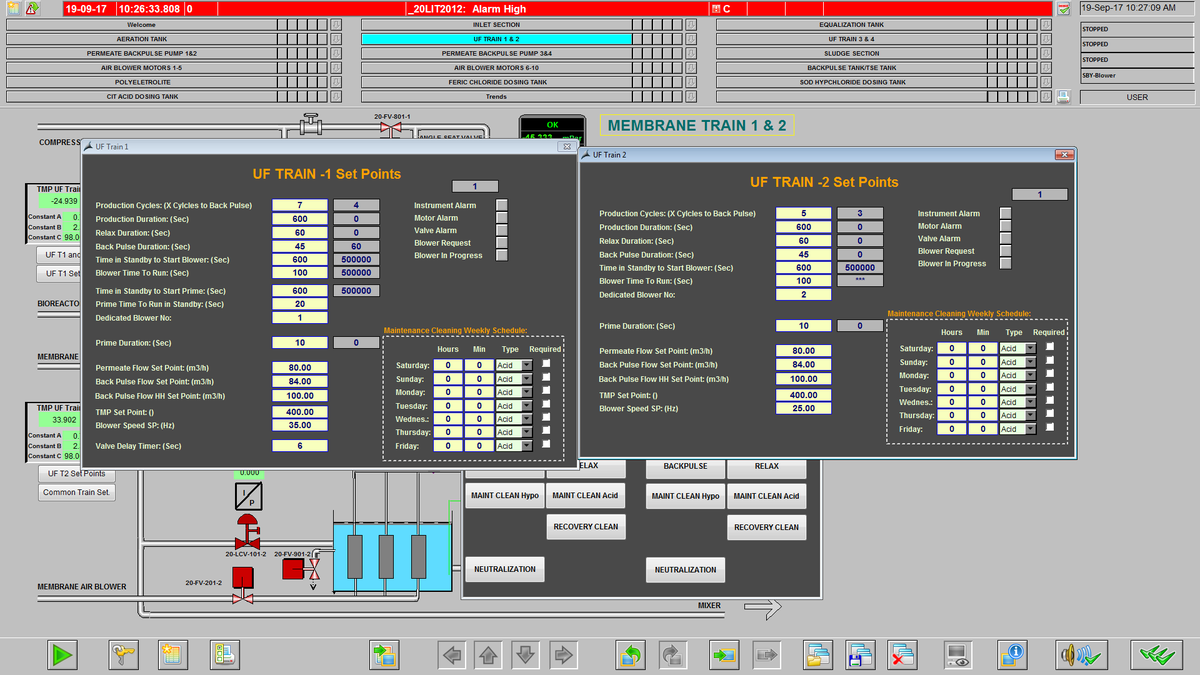The width and height of the screenshot is (1200, 675).
Task: Click the previous picture back-arrow icon
Action: (x=631, y=655)
